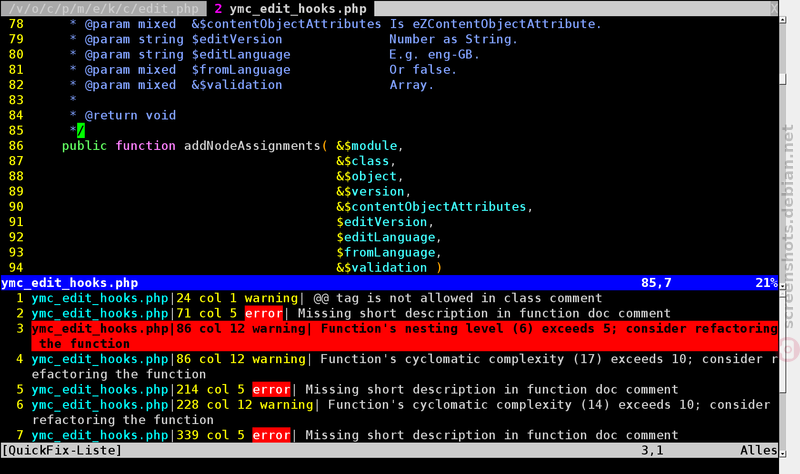
Task: Click $fromLanguage parameter on line 93
Action: [386, 253]
